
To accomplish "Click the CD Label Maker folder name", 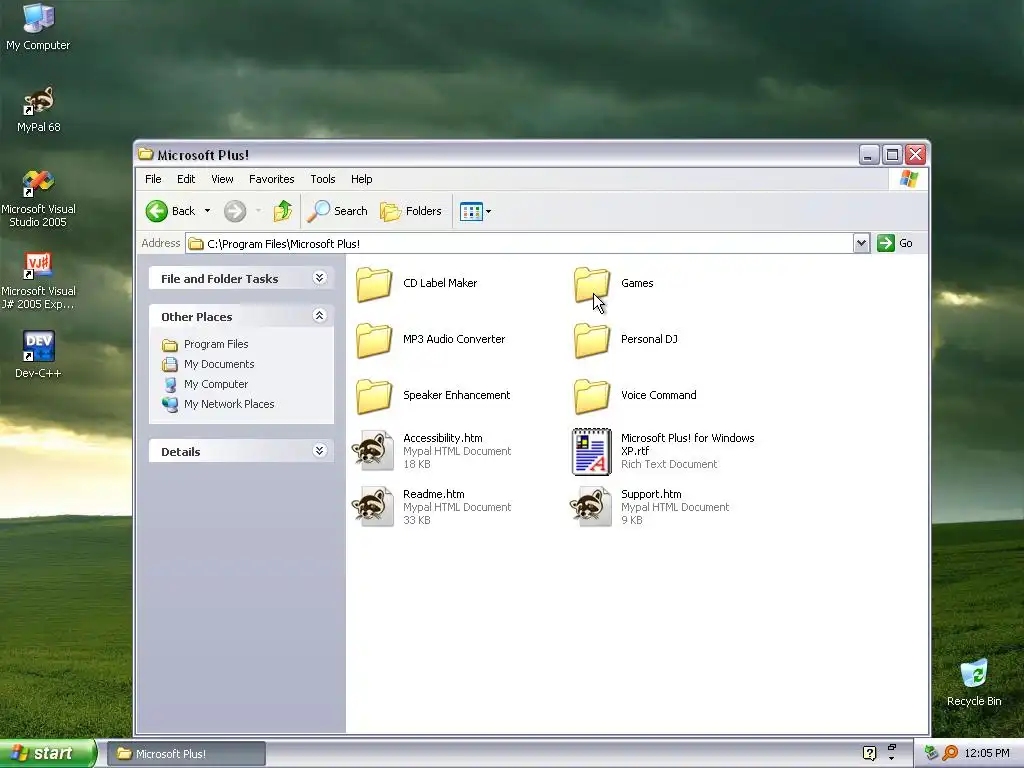I will point(440,283).
